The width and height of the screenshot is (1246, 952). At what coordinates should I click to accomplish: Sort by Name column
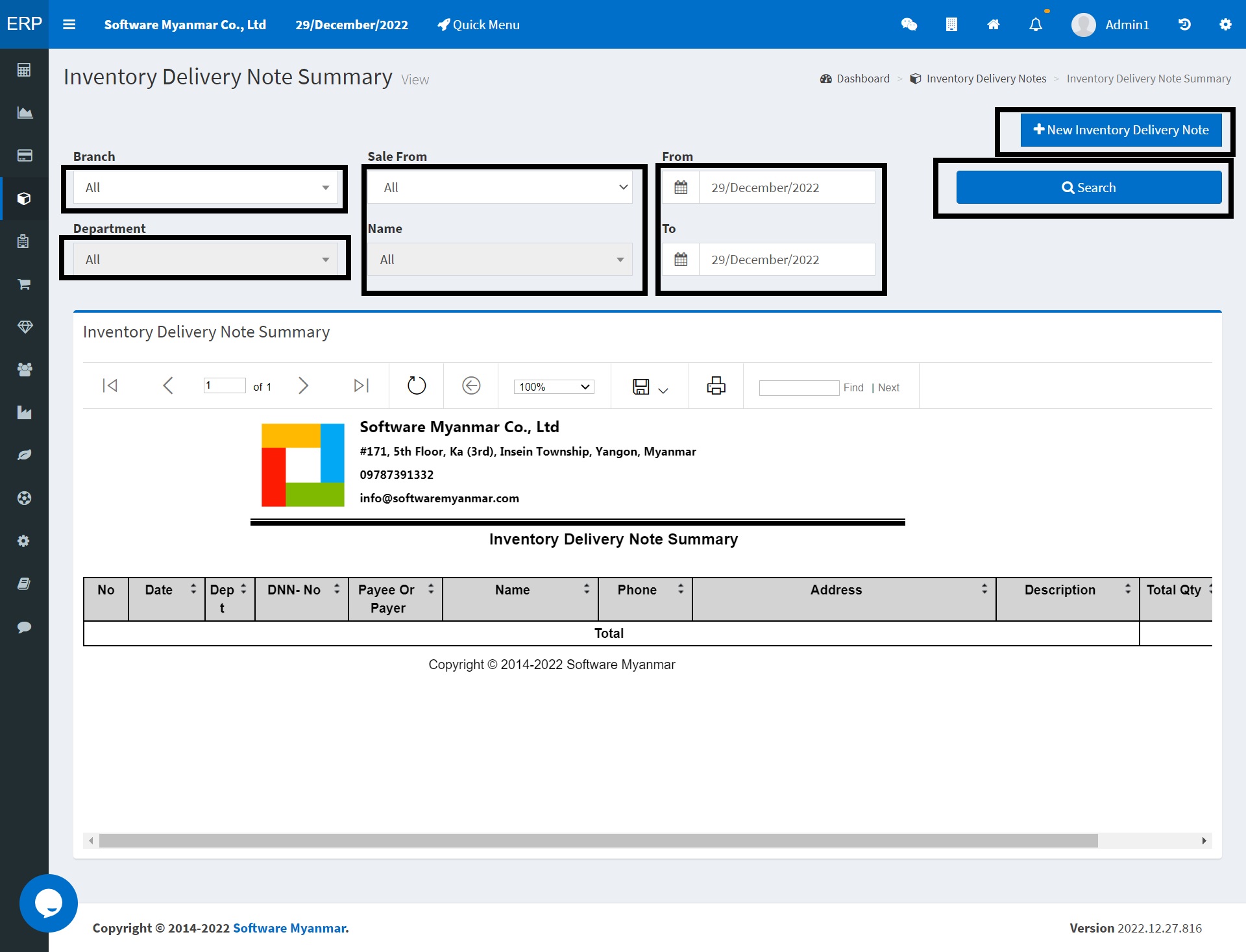pos(587,589)
